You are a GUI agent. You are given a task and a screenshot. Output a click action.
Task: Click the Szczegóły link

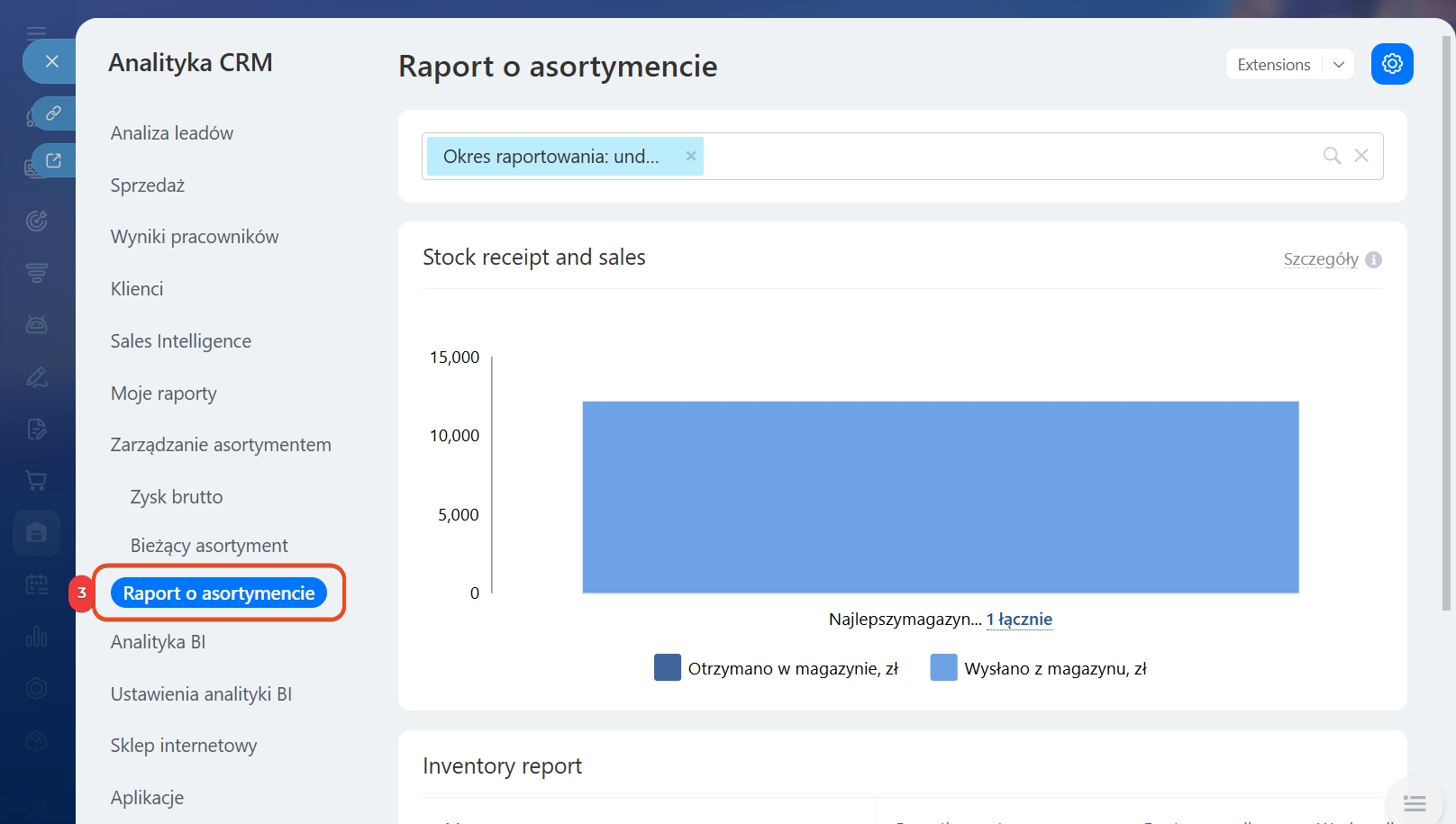tap(1320, 259)
